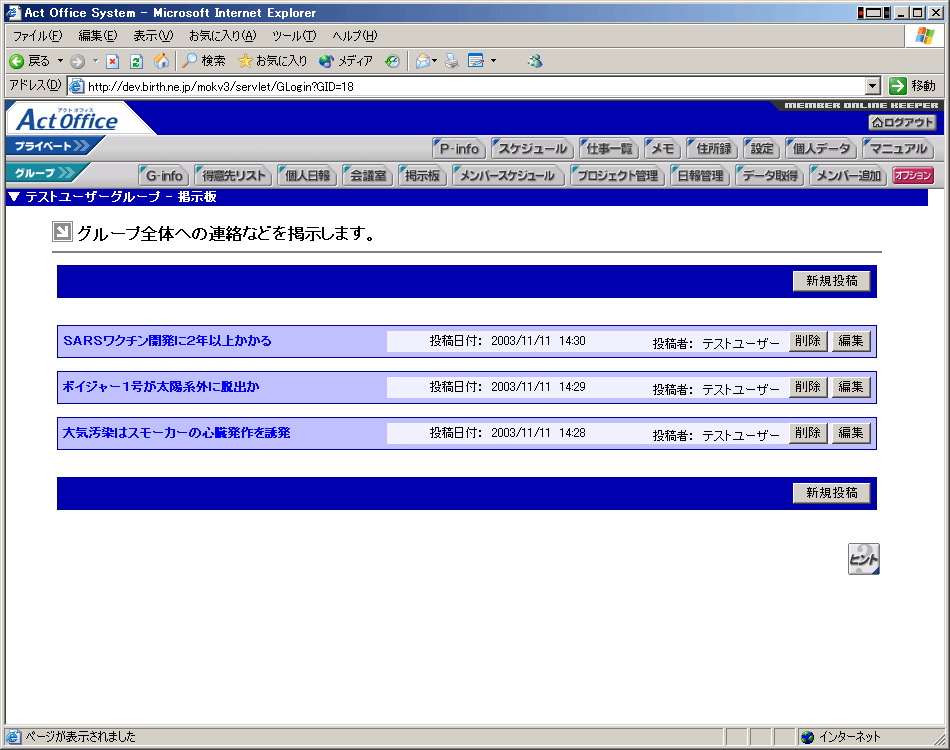Click the Print toolbar icon
Screen dimensions: 950x750
[452, 61]
